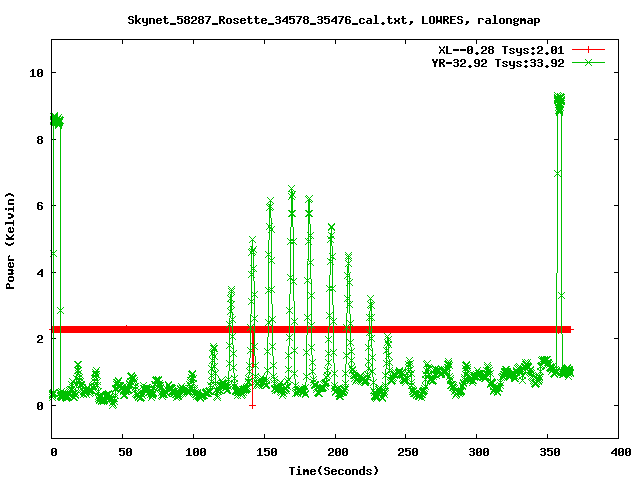Click the x-axis tick label 250
Viewport: 640px width, 480px height.
coord(408,452)
